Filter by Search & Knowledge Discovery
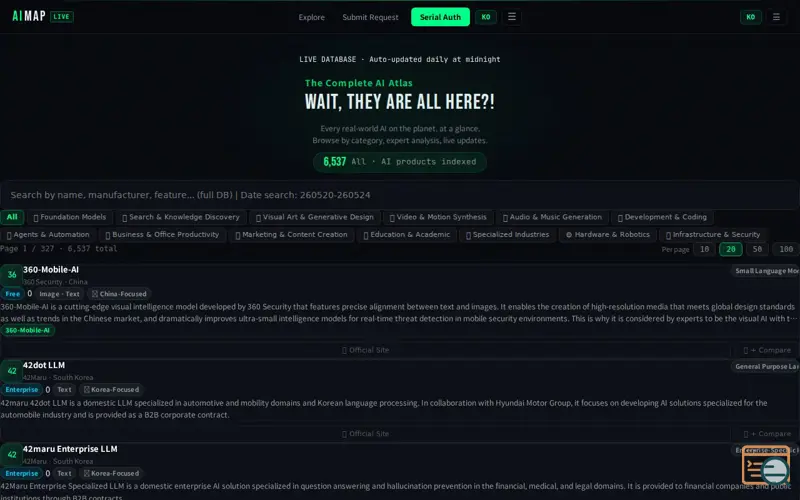The width and height of the screenshot is (800, 500). 181,217
